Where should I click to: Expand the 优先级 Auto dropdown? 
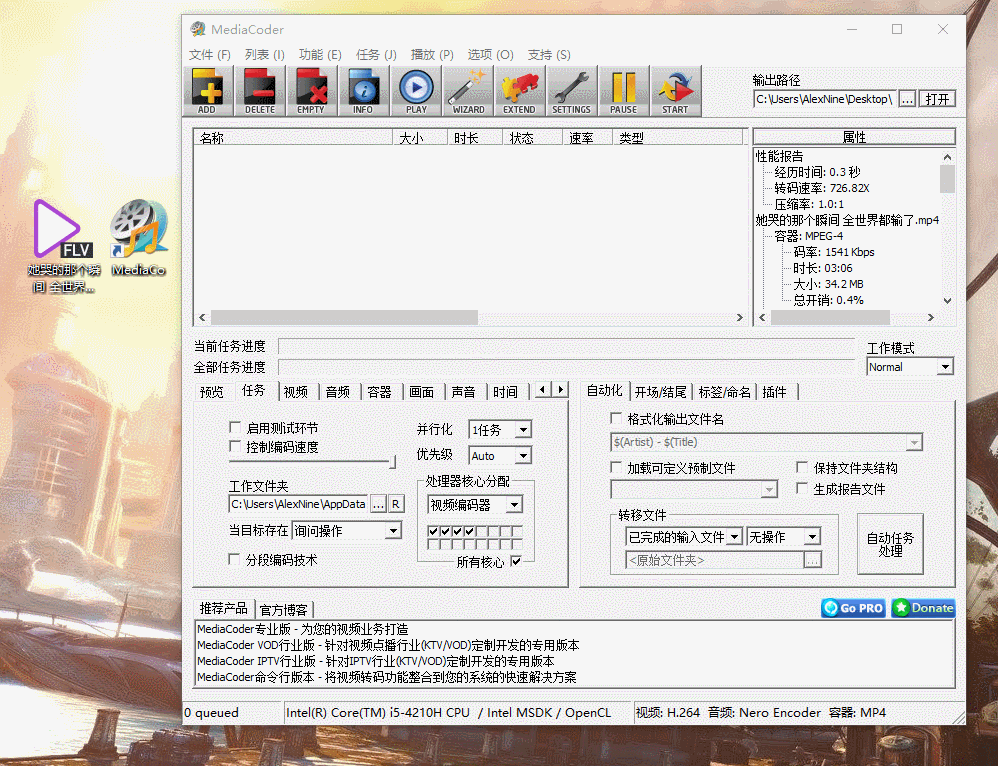tap(500, 456)
